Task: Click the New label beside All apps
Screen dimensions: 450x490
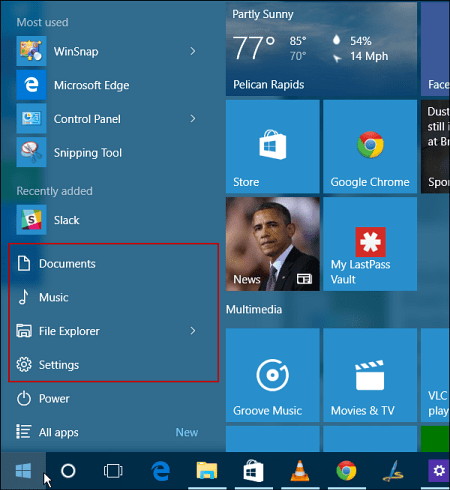Action: [187, 432]
